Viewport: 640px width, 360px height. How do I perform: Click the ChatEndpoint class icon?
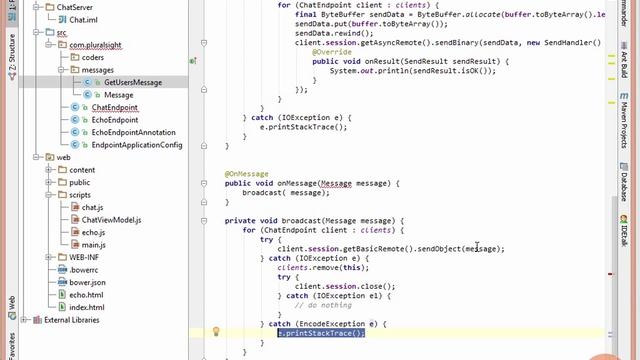tap(75, 107)
